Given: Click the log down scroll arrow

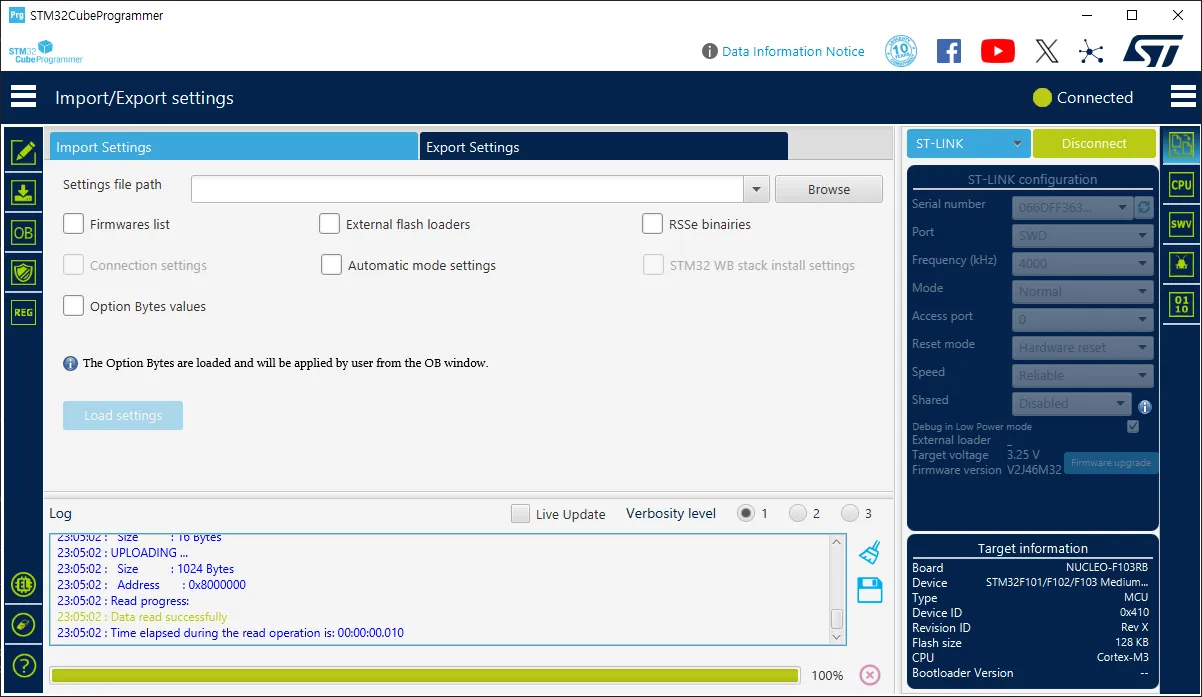Looking at the screenshot, I should (x=837, y=637).
